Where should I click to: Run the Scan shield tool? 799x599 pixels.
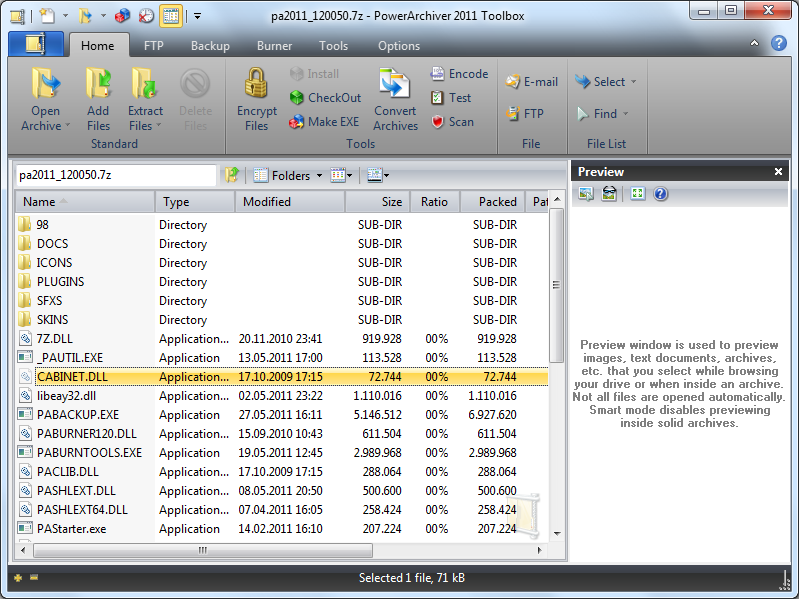[x=438, y=122]
